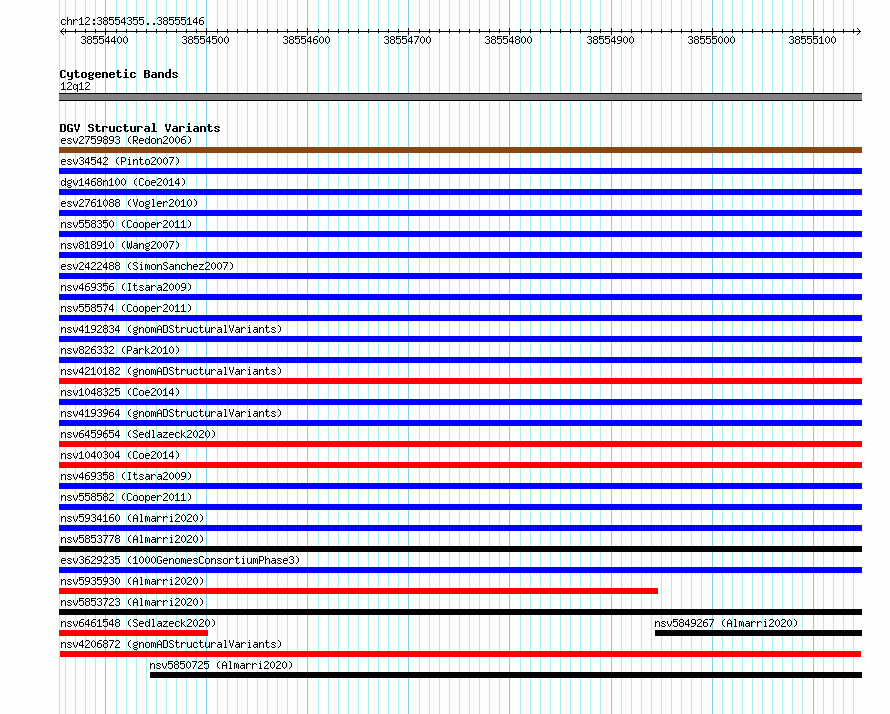Select the esv2761088 (Vogler2010) label
This screenshot has height=714, width=890.
click(129, 203)
